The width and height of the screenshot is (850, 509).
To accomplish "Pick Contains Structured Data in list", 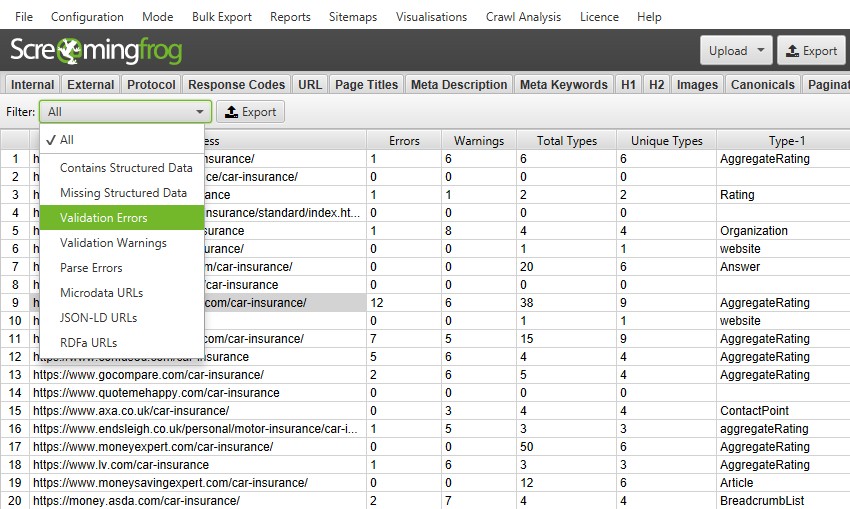I will point(126,168).
